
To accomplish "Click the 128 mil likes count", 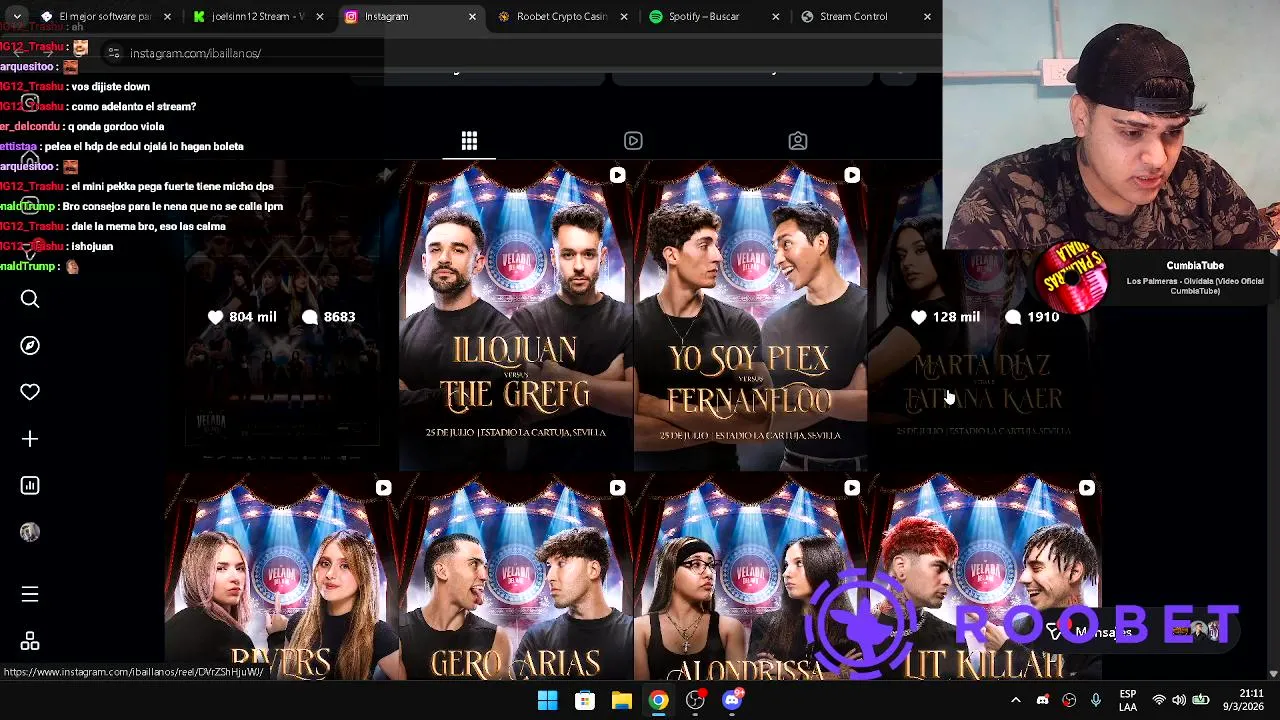I will 945,317.
